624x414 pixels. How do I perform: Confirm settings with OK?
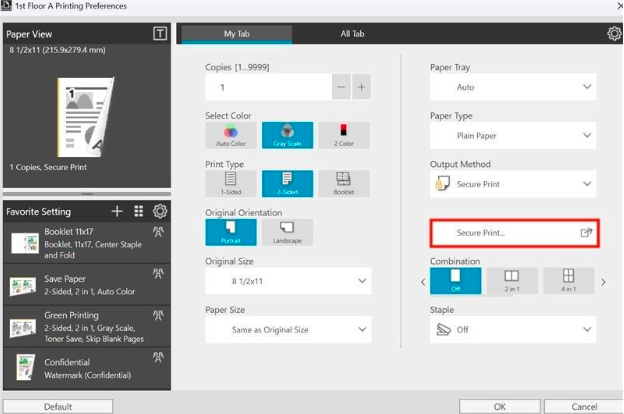(x=500, y=406)
